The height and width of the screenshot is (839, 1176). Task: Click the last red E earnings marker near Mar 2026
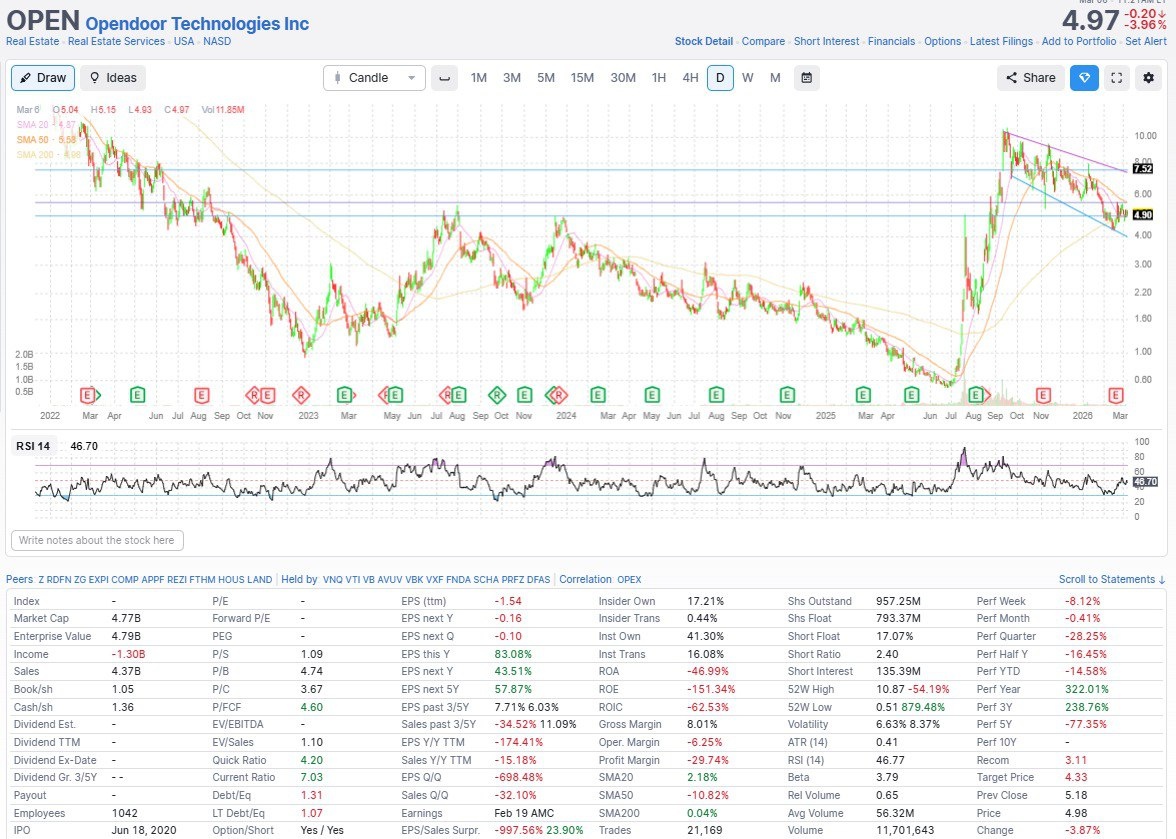(x=1116, y=395)
